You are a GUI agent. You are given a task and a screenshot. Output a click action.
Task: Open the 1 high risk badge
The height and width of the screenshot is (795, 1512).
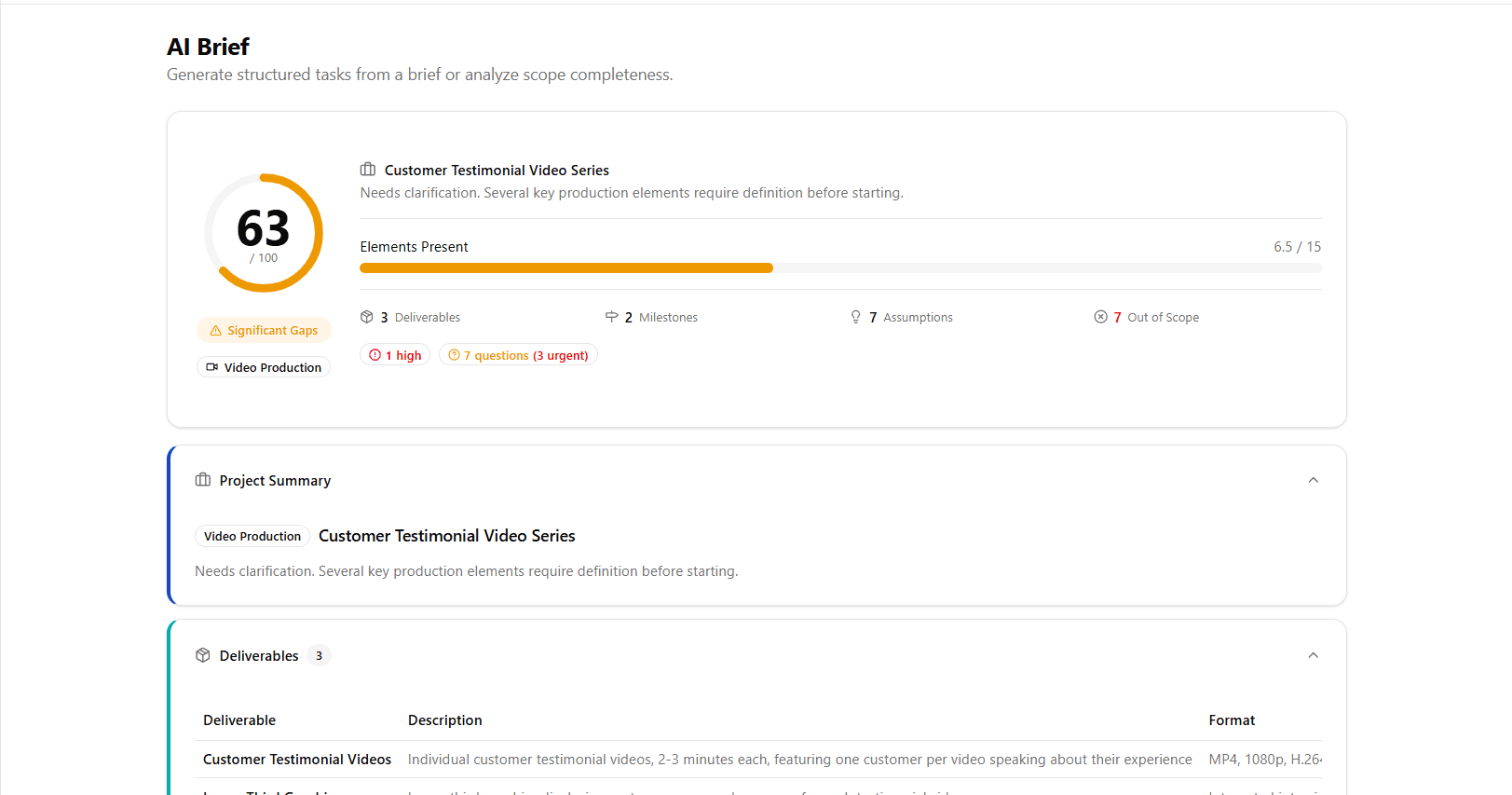tap(395, 355)
